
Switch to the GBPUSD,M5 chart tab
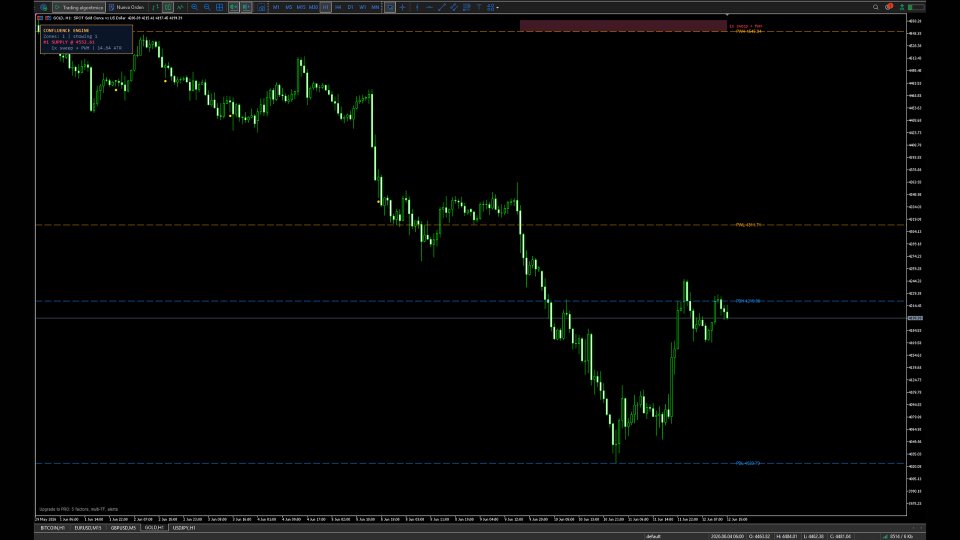pyautogui.click(x=123, y=528)
